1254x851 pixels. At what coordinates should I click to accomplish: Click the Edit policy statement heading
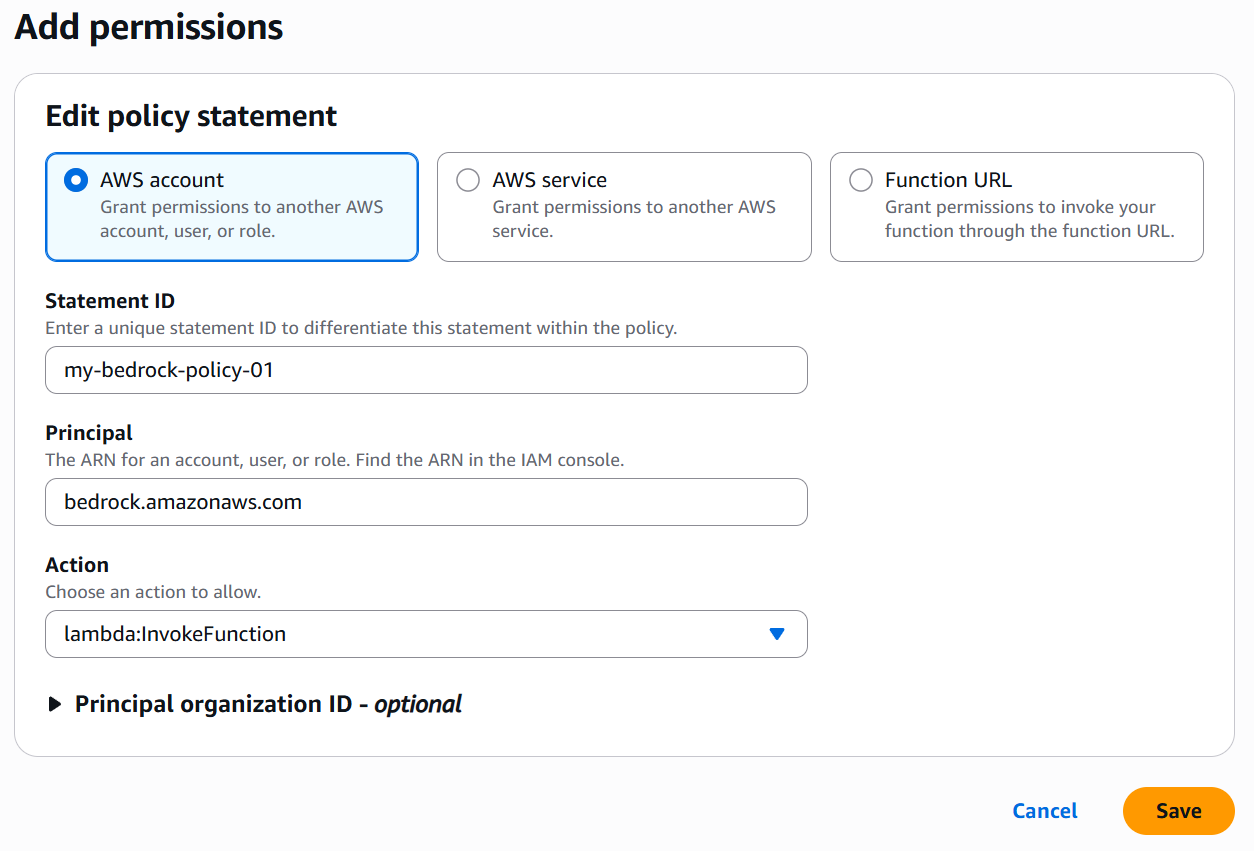[191, 116]
